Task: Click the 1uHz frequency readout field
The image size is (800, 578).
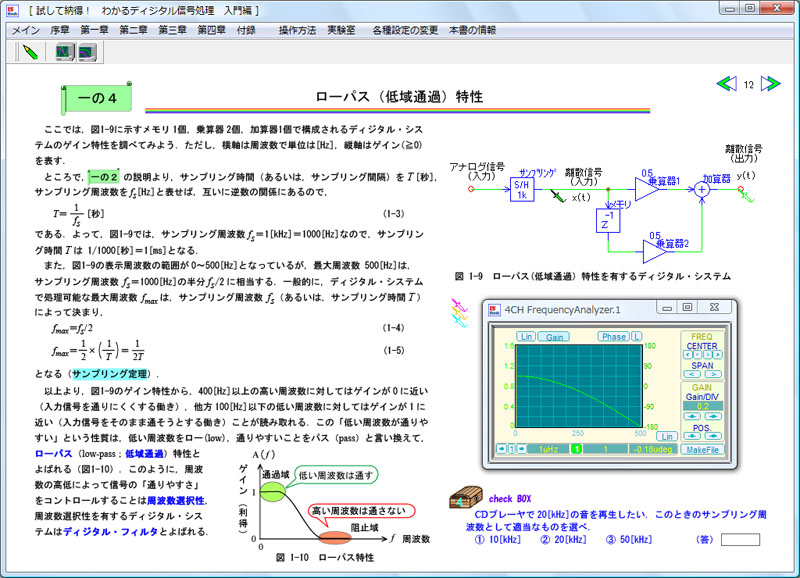Action: (548, 449)
